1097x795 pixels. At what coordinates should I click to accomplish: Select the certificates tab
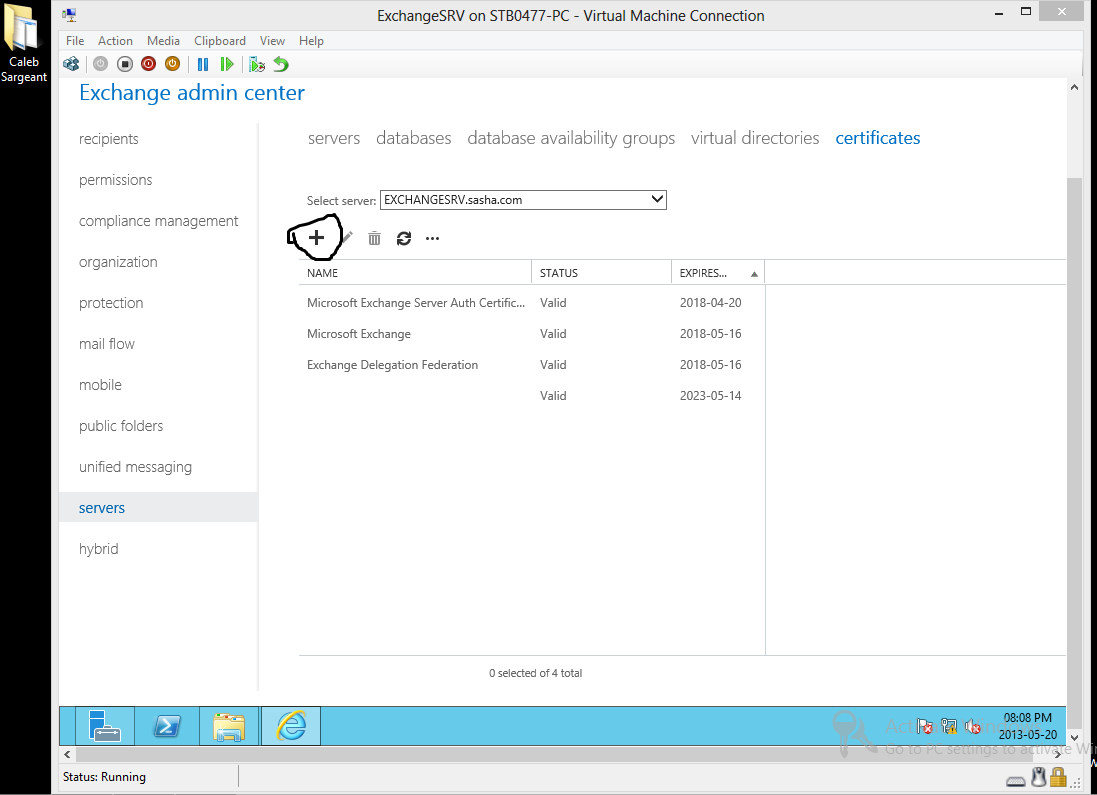[x=877, y=138]
